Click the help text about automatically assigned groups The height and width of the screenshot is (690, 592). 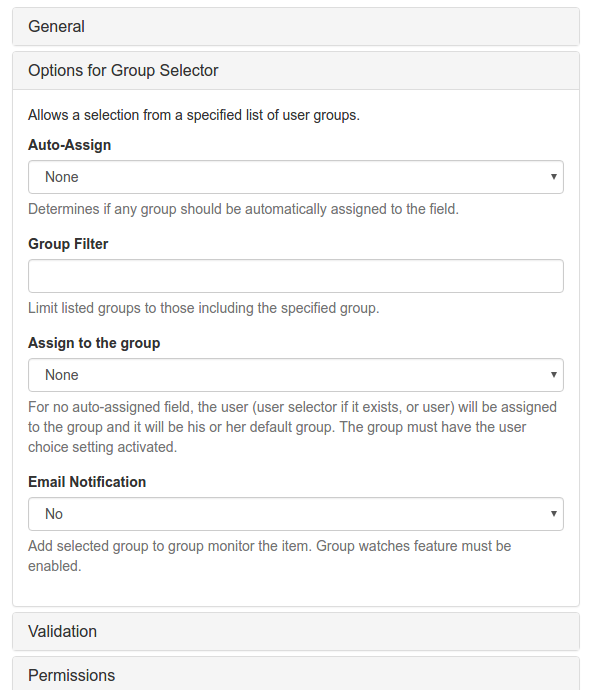(x=243, y=209)
